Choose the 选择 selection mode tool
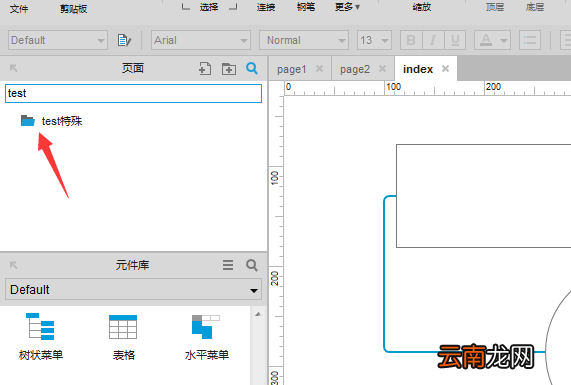Image resolution: width=571 pixels, height=385 pixels. point(209,7)
